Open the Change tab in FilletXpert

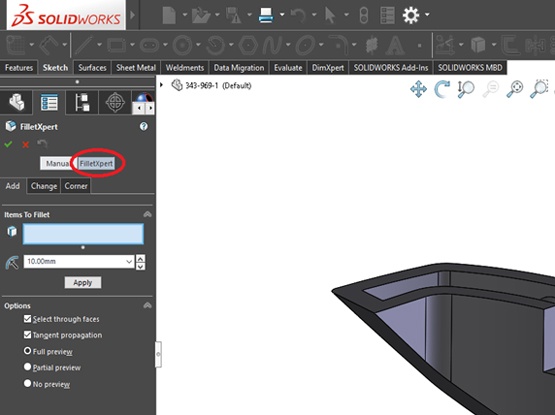44,186
